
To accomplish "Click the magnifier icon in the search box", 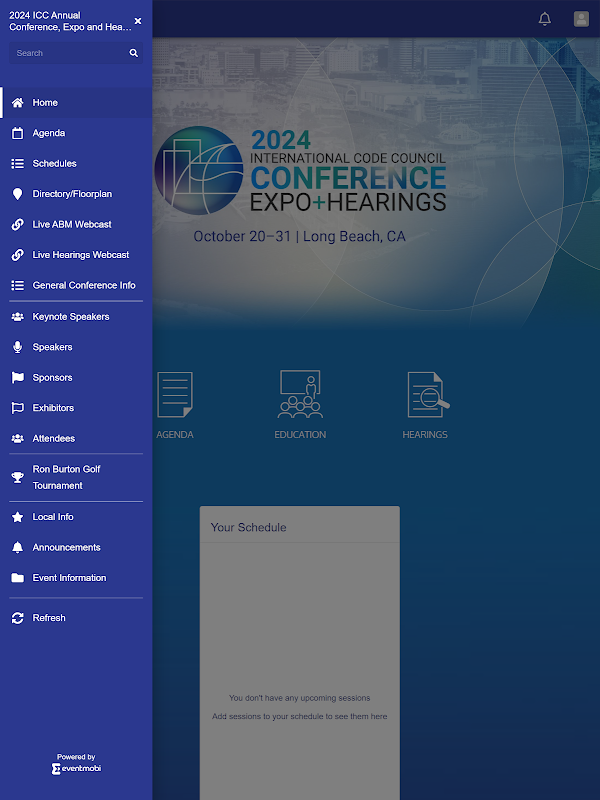I will tap(134, 53).
